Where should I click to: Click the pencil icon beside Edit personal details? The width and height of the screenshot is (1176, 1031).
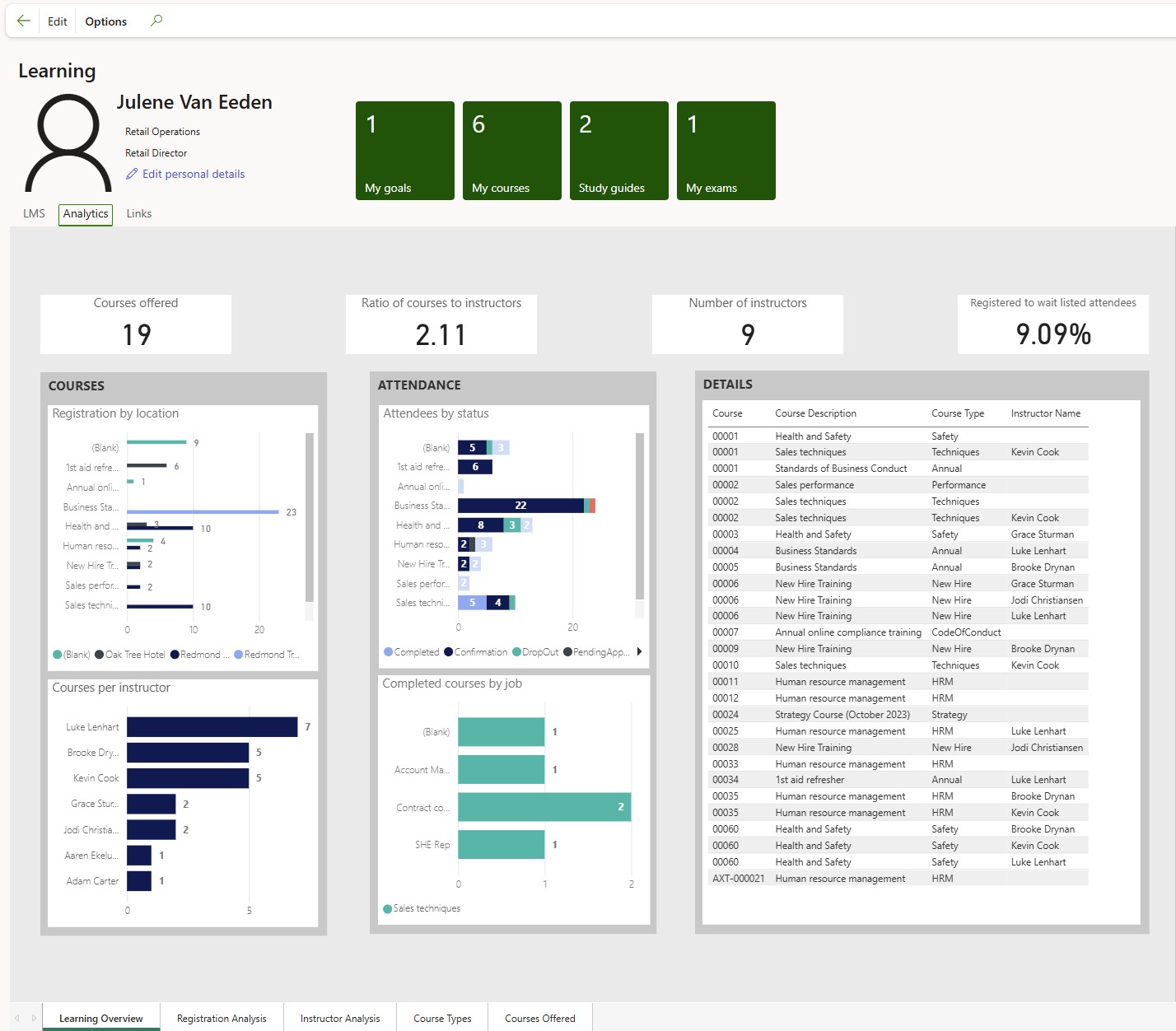coord(132,174)
